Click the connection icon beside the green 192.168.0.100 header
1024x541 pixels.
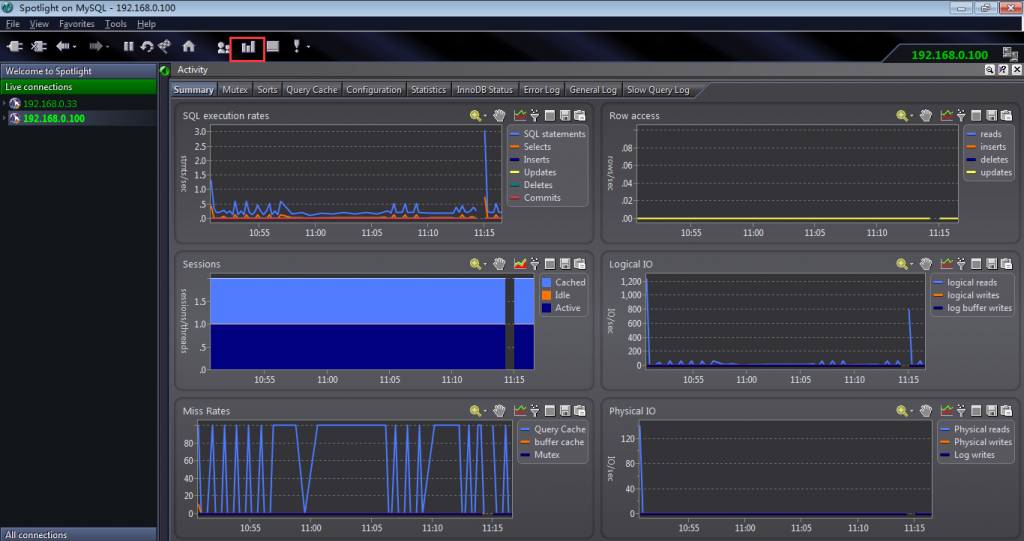pyautogui.click(x=1010, y=54)
